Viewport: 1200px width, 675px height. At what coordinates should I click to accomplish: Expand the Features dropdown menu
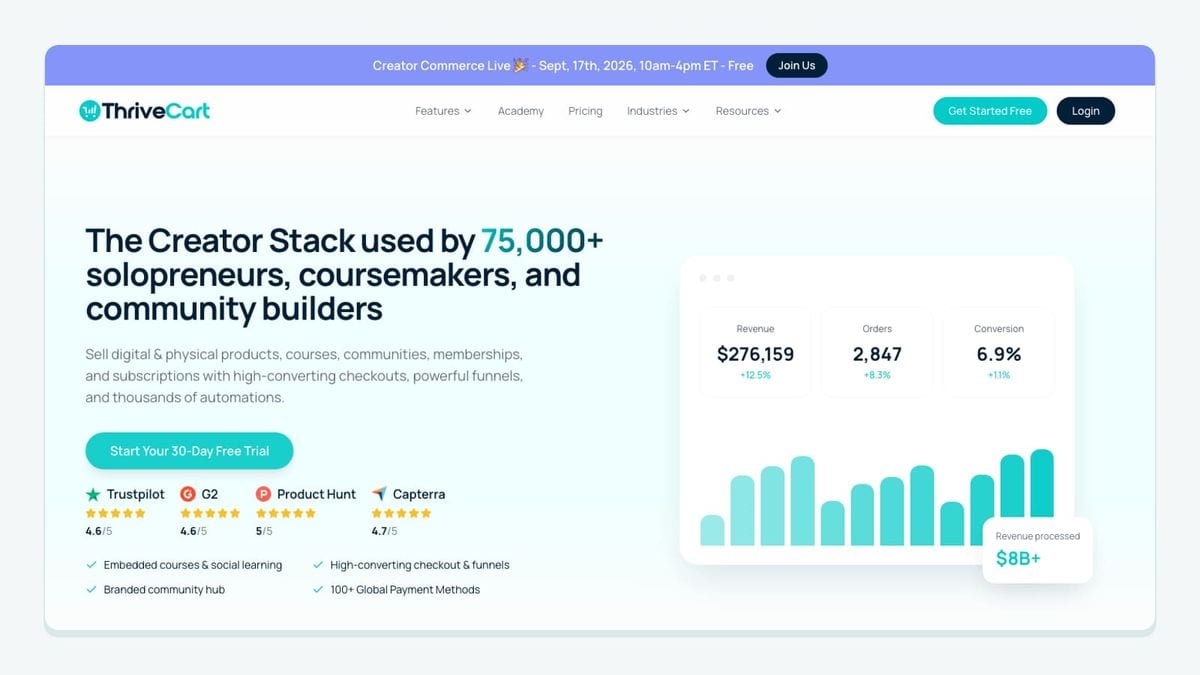click(x=443, y=111)
